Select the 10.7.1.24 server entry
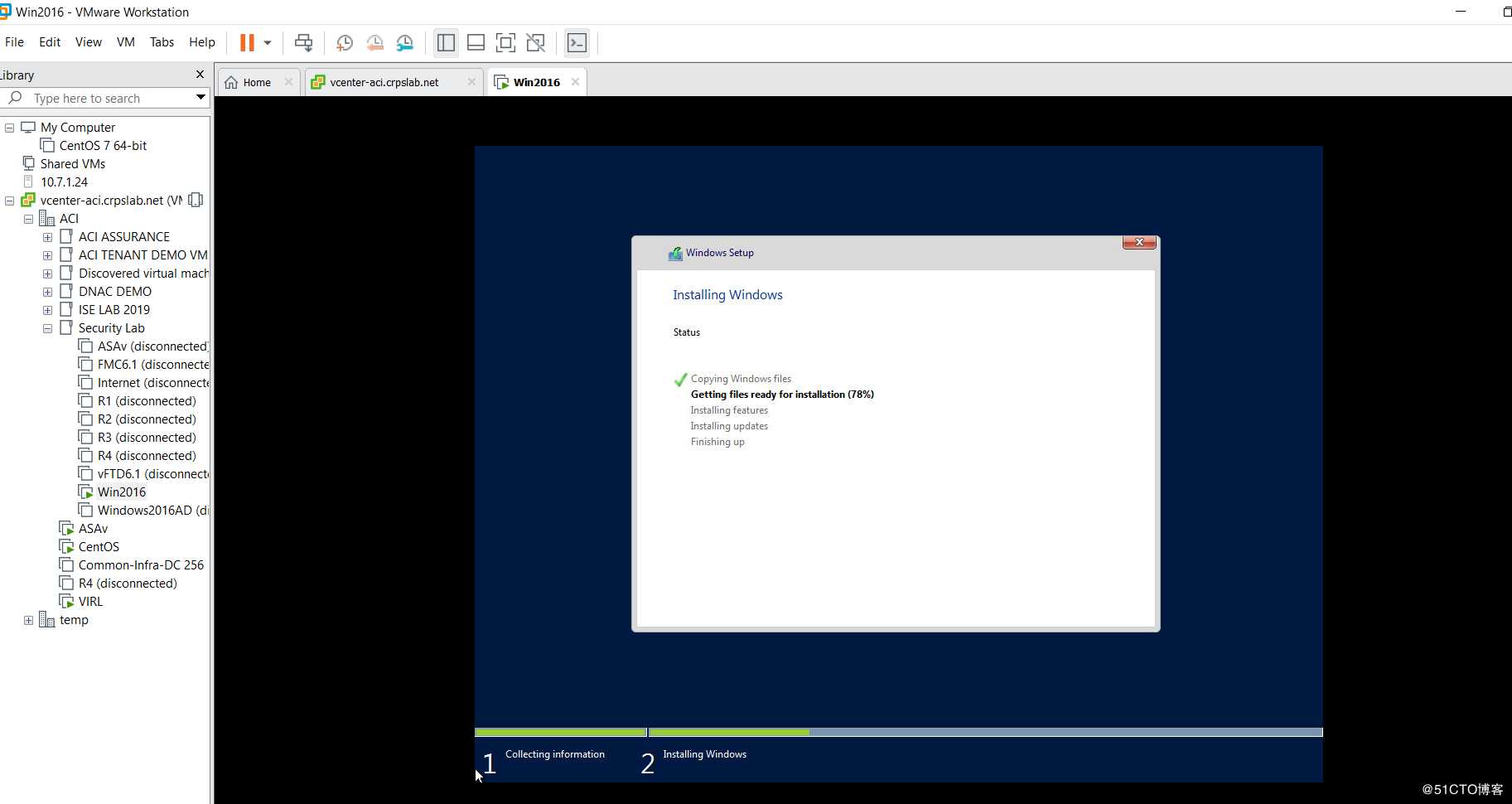The image size is (1512, 804). pos(64,182)
